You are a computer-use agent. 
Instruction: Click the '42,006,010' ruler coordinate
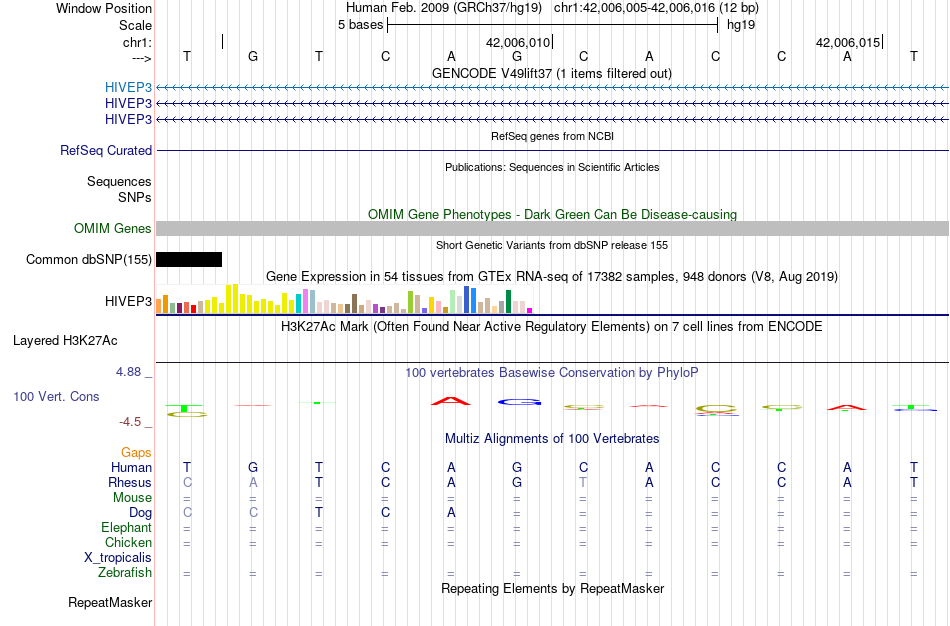pyautogui.click(x=518, y=43)
